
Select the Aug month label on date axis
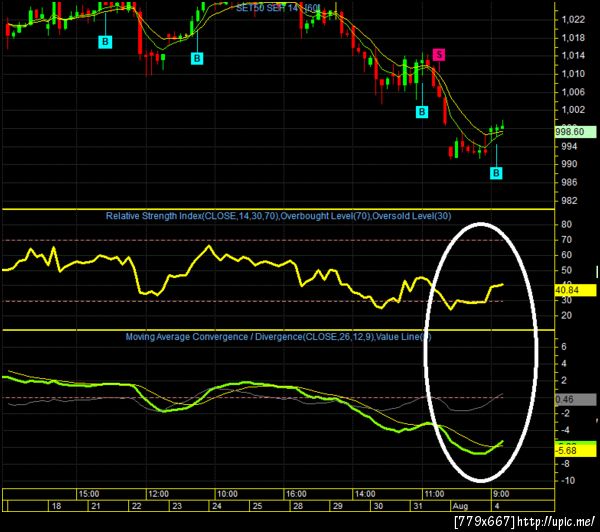coord(460,506)
